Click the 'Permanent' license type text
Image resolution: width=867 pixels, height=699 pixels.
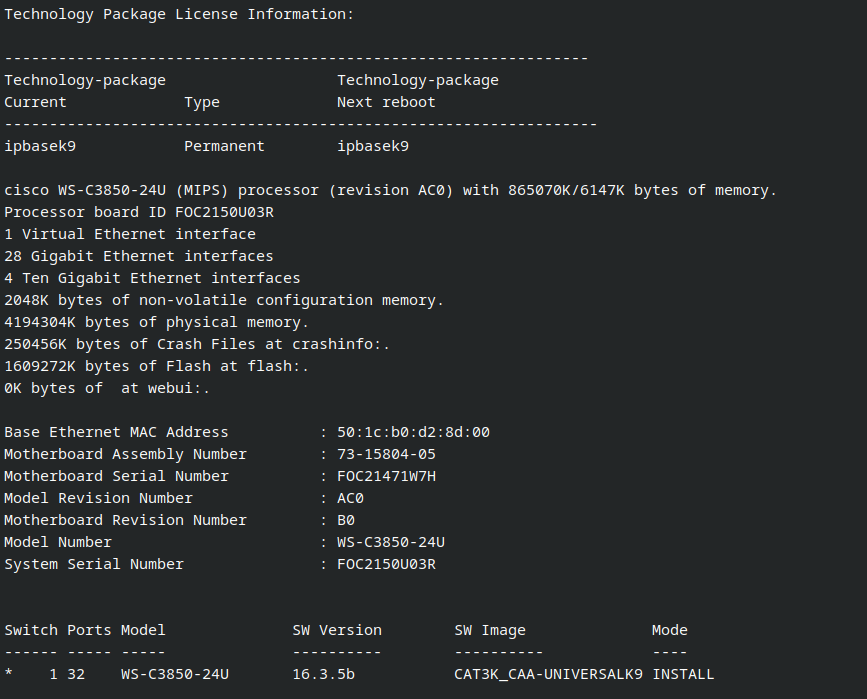[224, 146]
